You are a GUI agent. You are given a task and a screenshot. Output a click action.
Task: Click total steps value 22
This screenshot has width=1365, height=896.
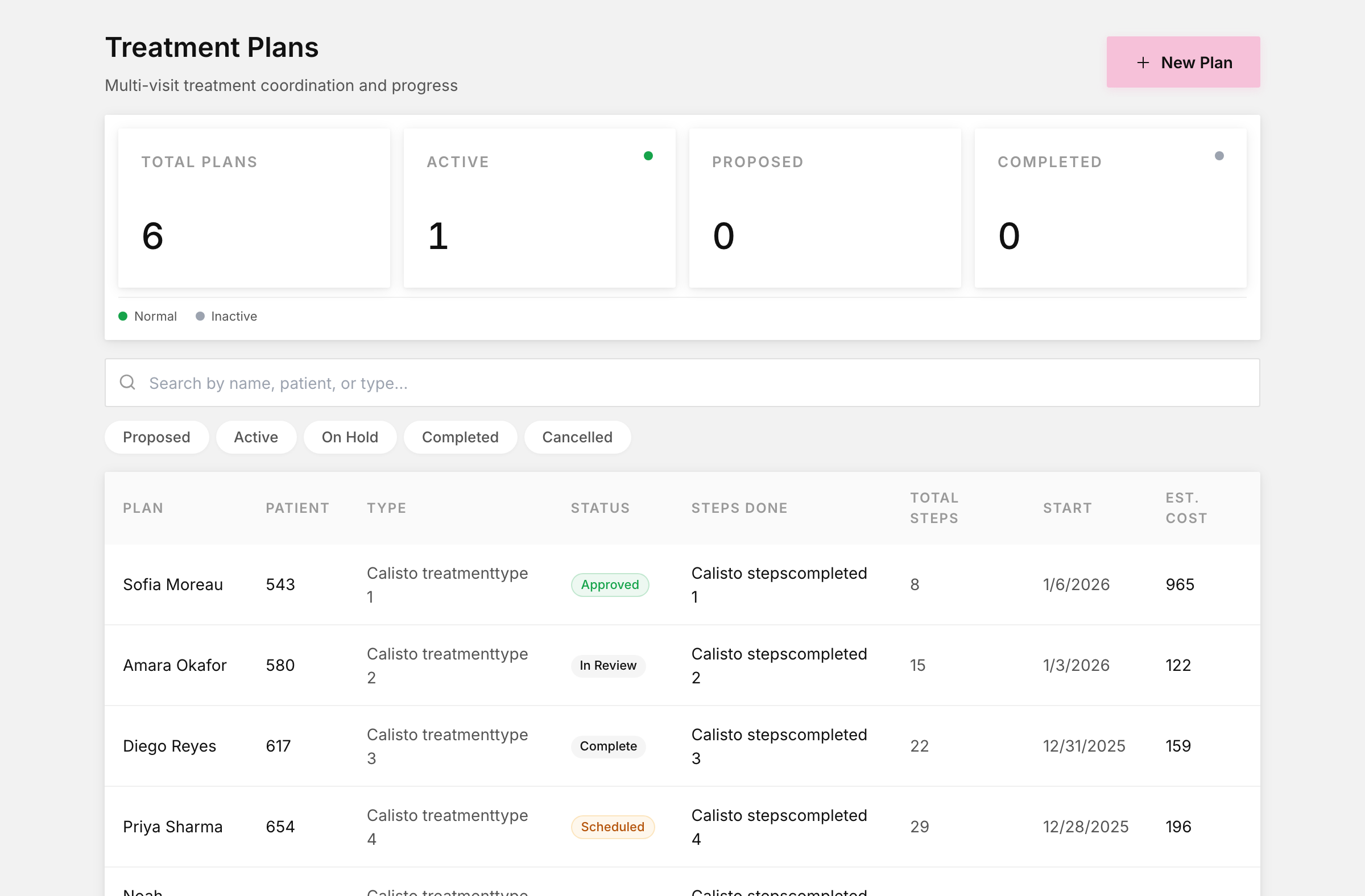click(x=919, y=746)
